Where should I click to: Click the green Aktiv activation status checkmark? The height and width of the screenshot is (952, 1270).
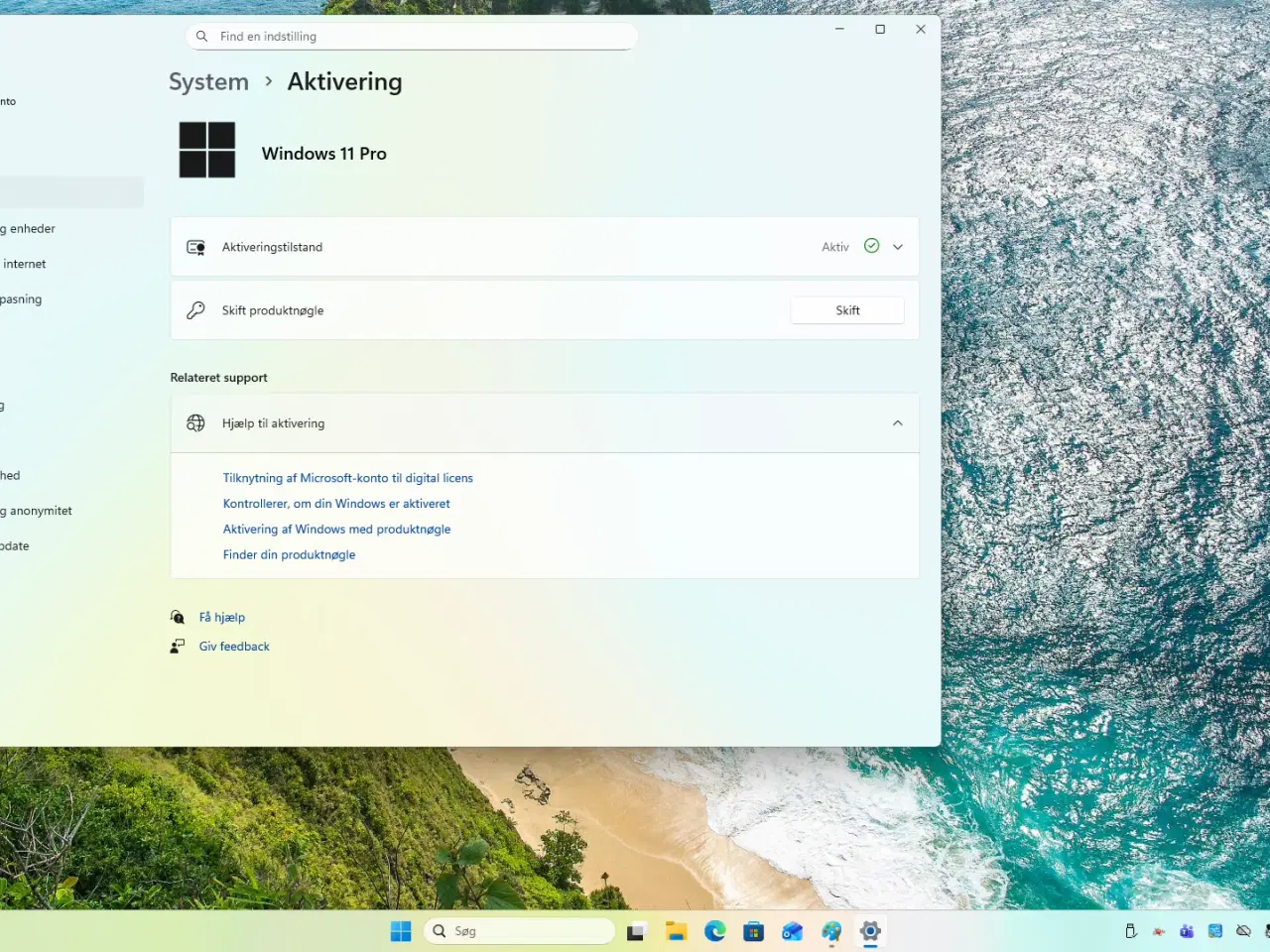coord(871,246)
